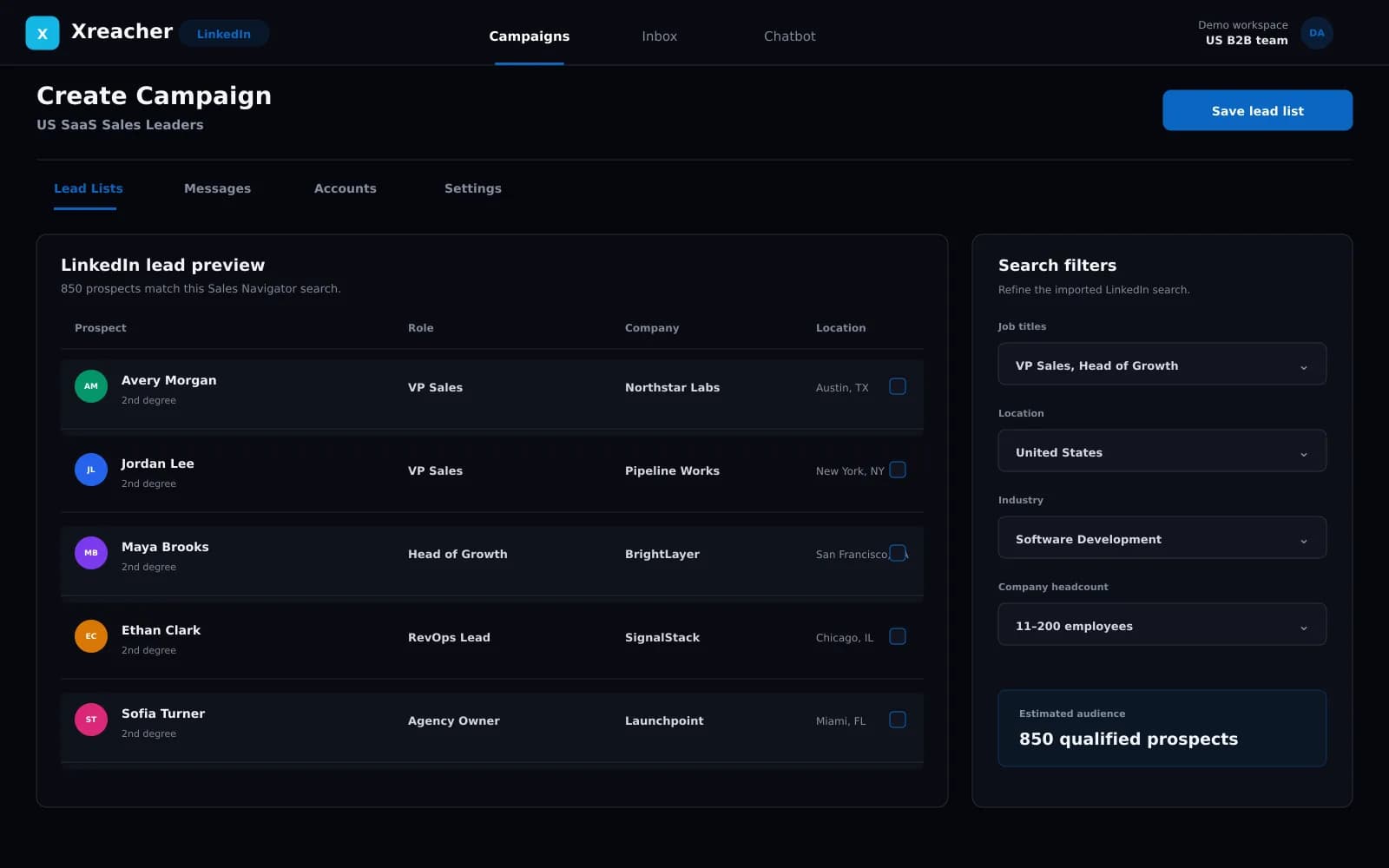Viewport: 1389px width, 868px height.
Task: Click Jordan Lee's JL avatar
Action: pos(91,470)
